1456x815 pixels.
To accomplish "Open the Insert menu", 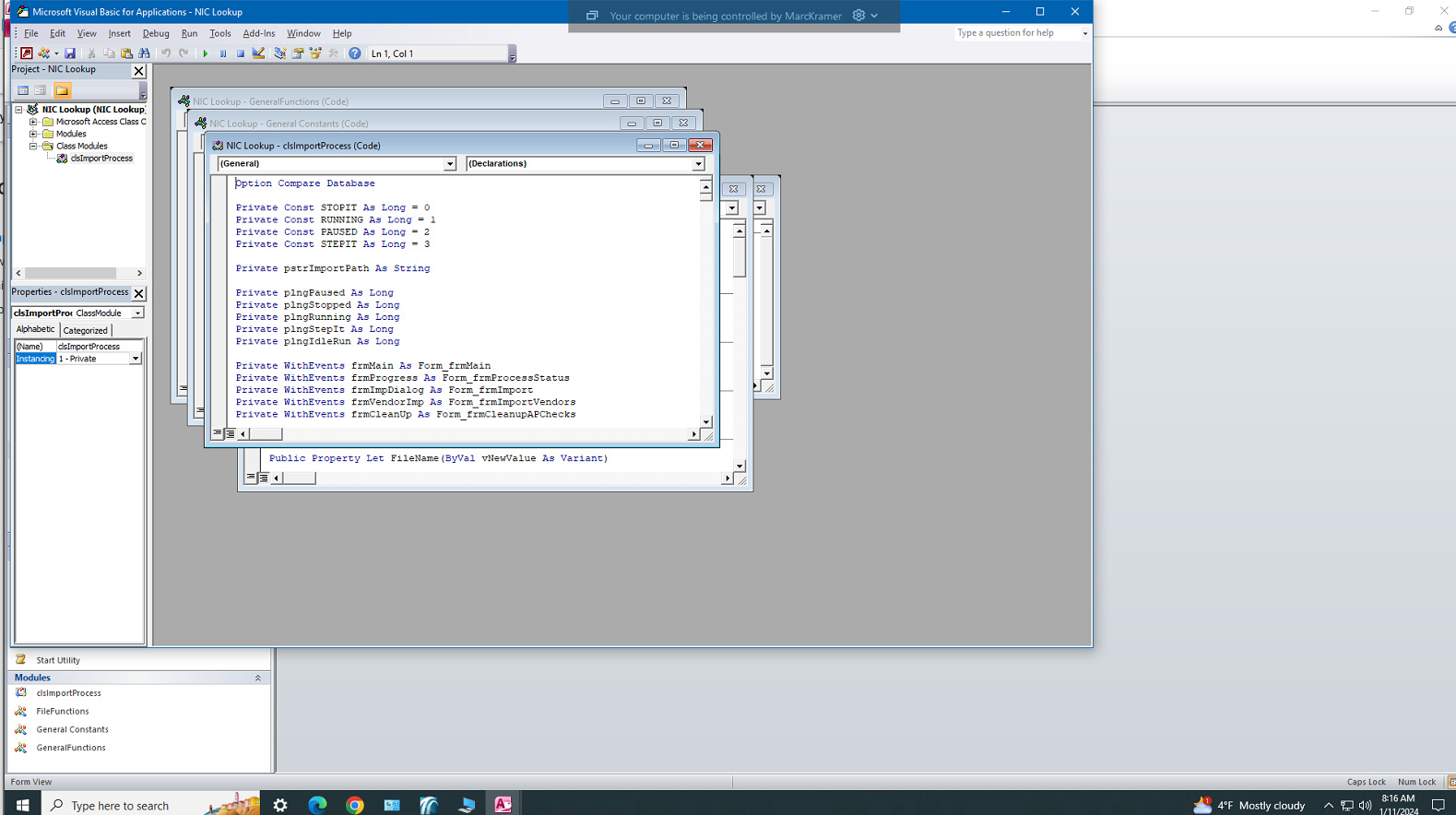I will (119, 33).
